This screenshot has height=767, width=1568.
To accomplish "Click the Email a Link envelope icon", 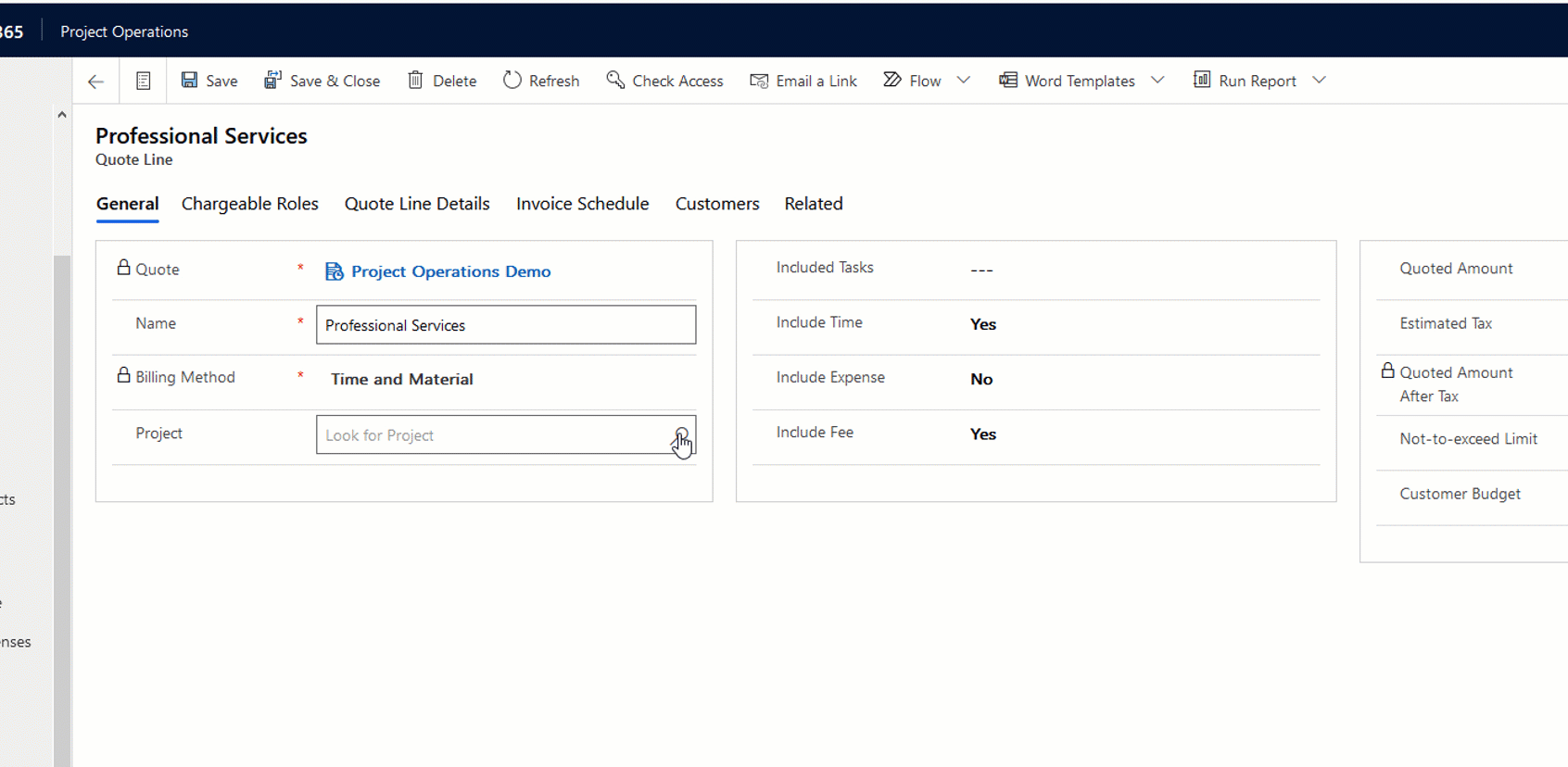I will (x=759, y=82).
